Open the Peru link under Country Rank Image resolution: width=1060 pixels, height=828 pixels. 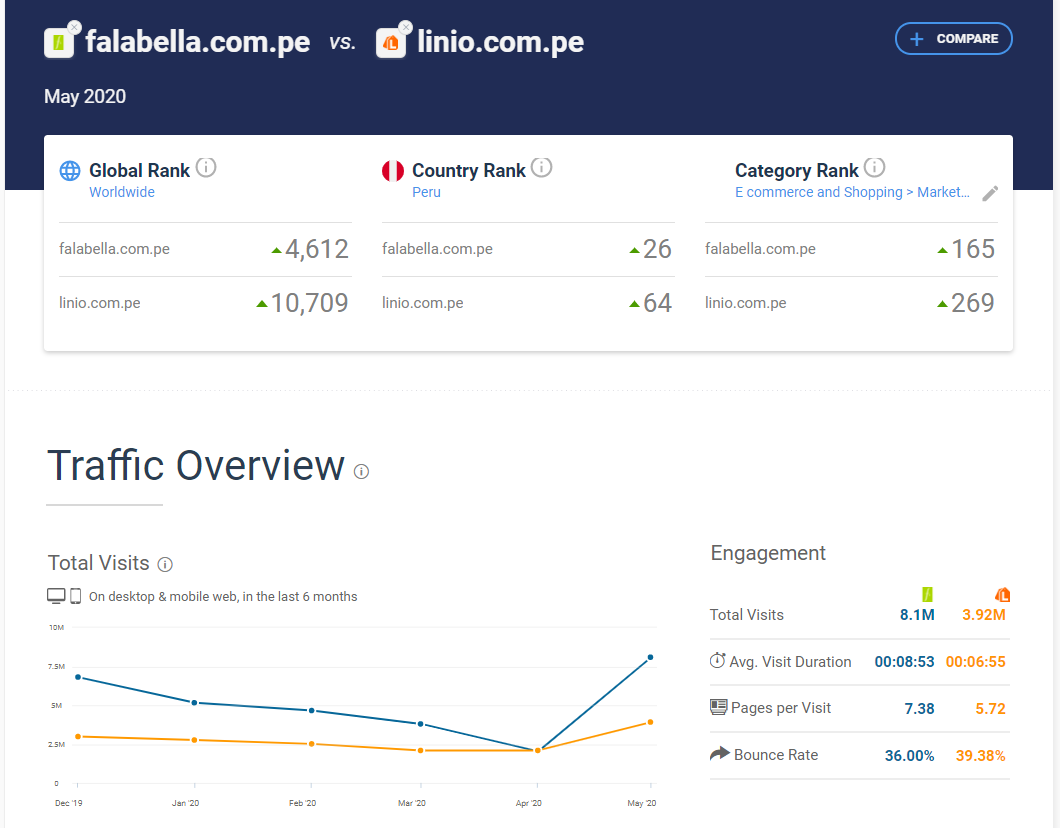tap(426, 192)
